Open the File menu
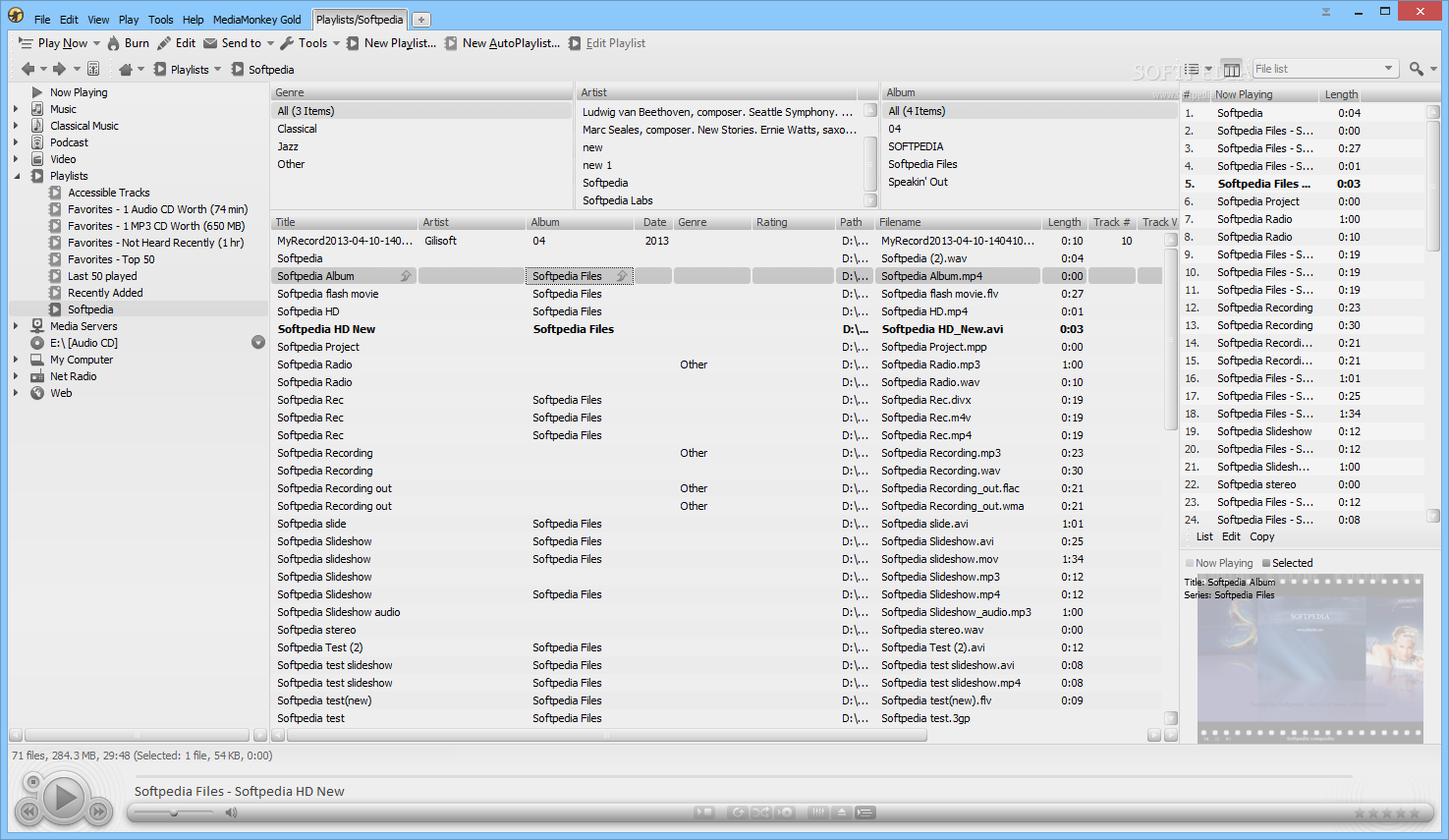The width and height of the screenshot is (1449, 840). [x=42, y=20]
